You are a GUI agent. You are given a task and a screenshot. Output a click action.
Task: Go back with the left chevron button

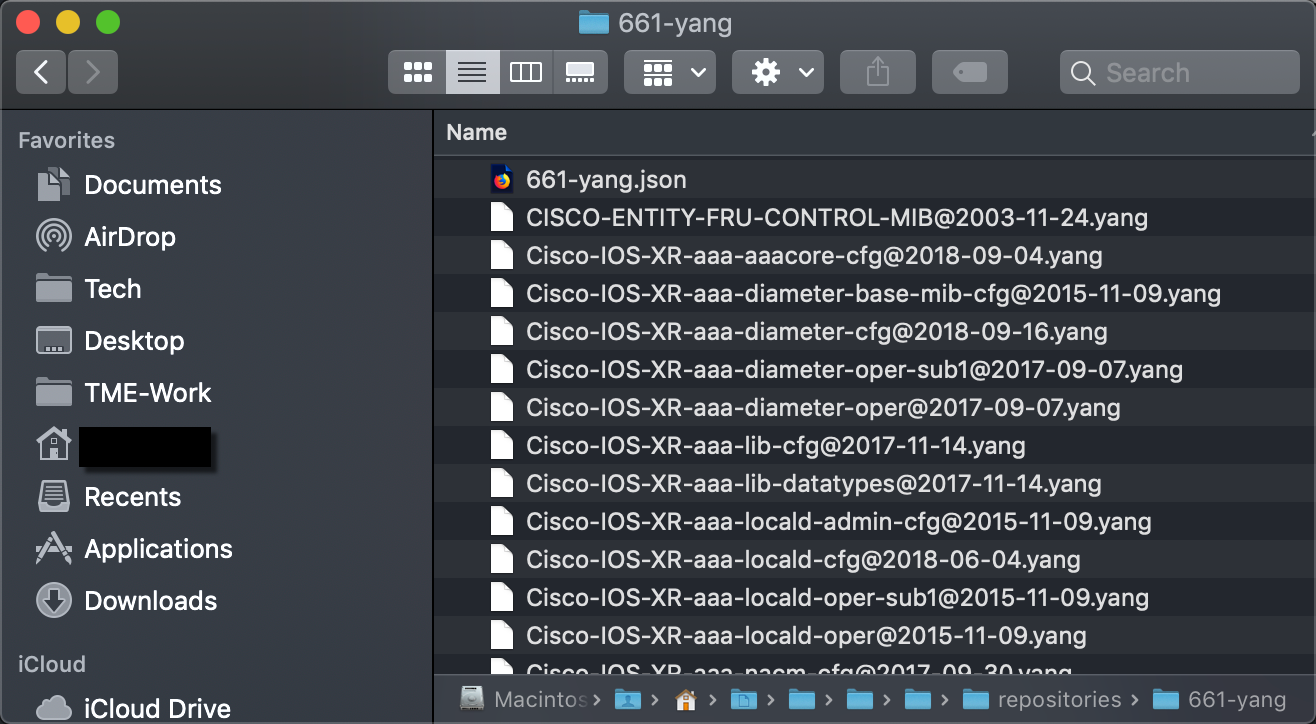click(41, 72)
